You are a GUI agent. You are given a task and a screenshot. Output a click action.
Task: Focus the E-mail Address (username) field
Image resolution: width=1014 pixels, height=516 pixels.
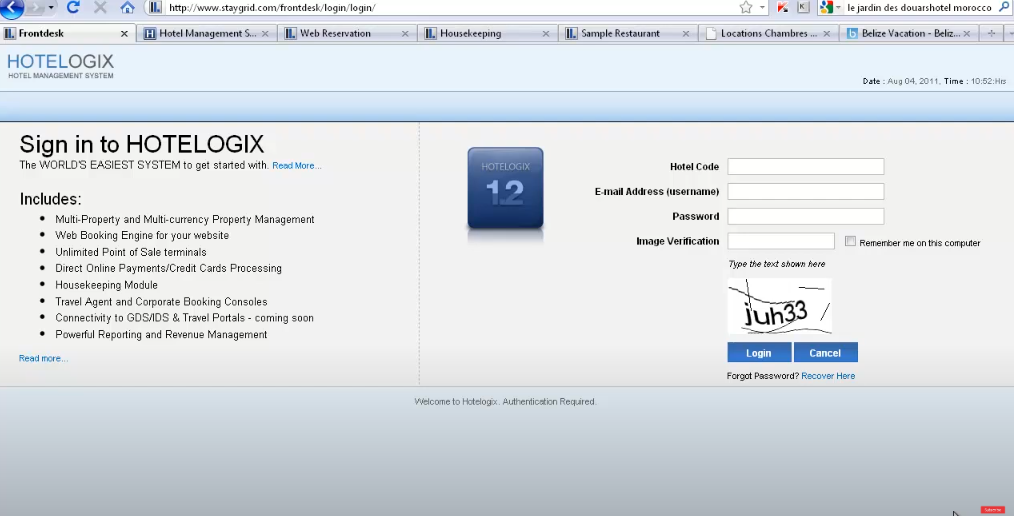[x=805, y=191]
